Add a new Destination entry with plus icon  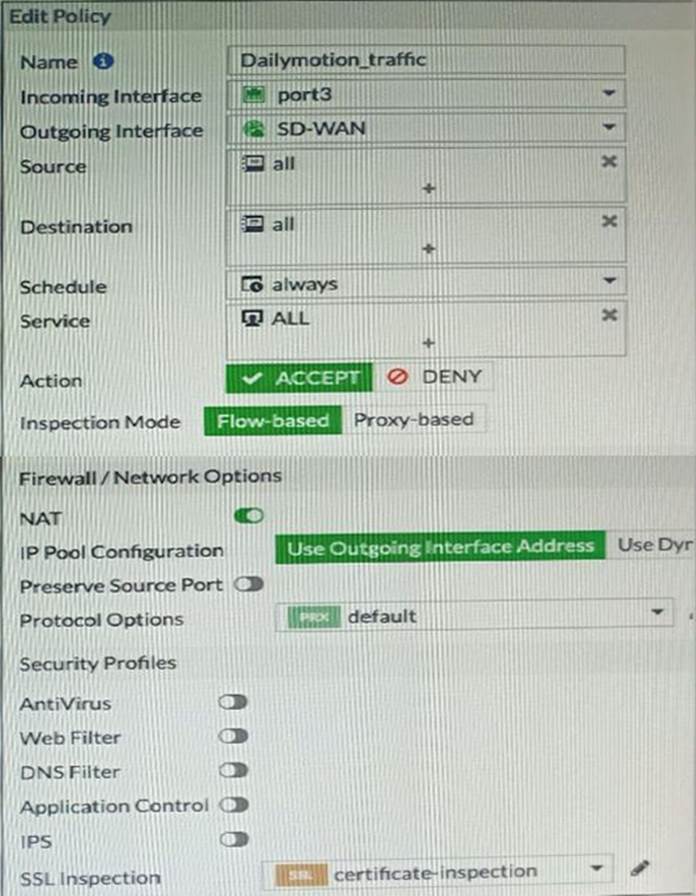click(x=429, y=249)
